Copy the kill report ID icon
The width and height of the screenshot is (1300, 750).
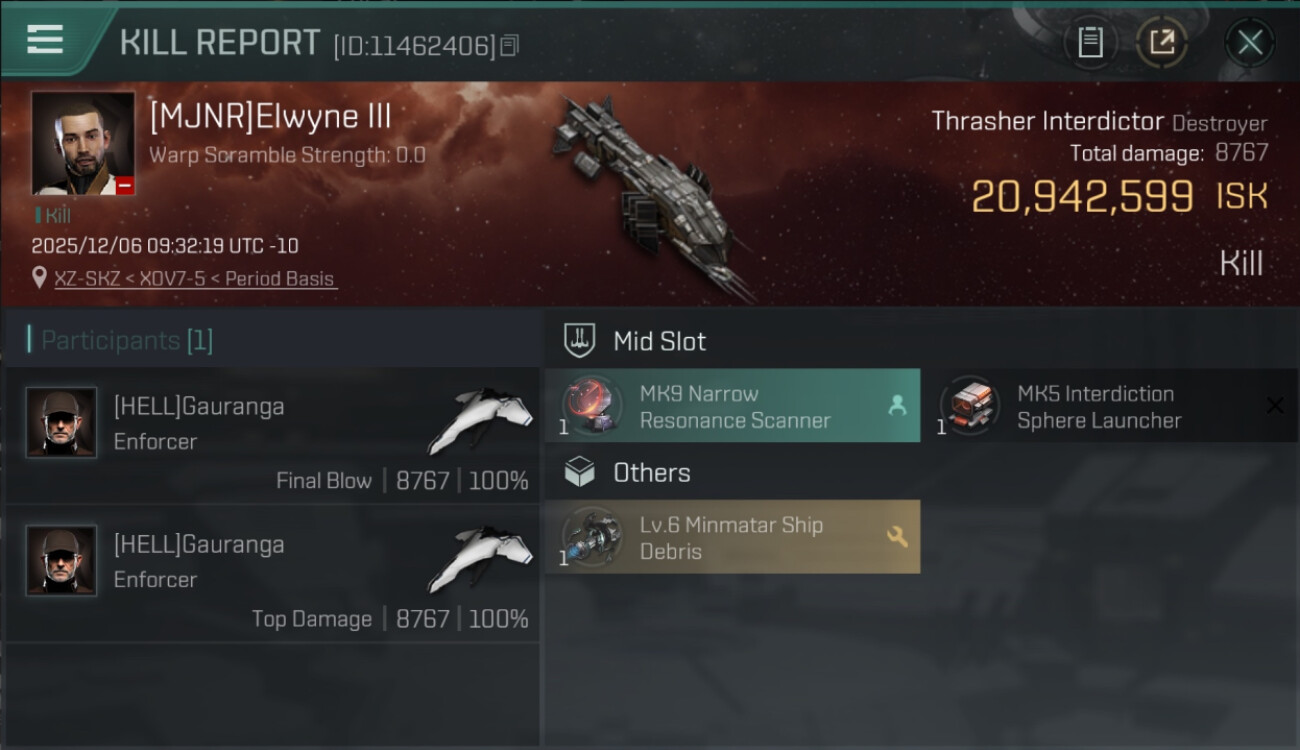(x=510, y=46)
